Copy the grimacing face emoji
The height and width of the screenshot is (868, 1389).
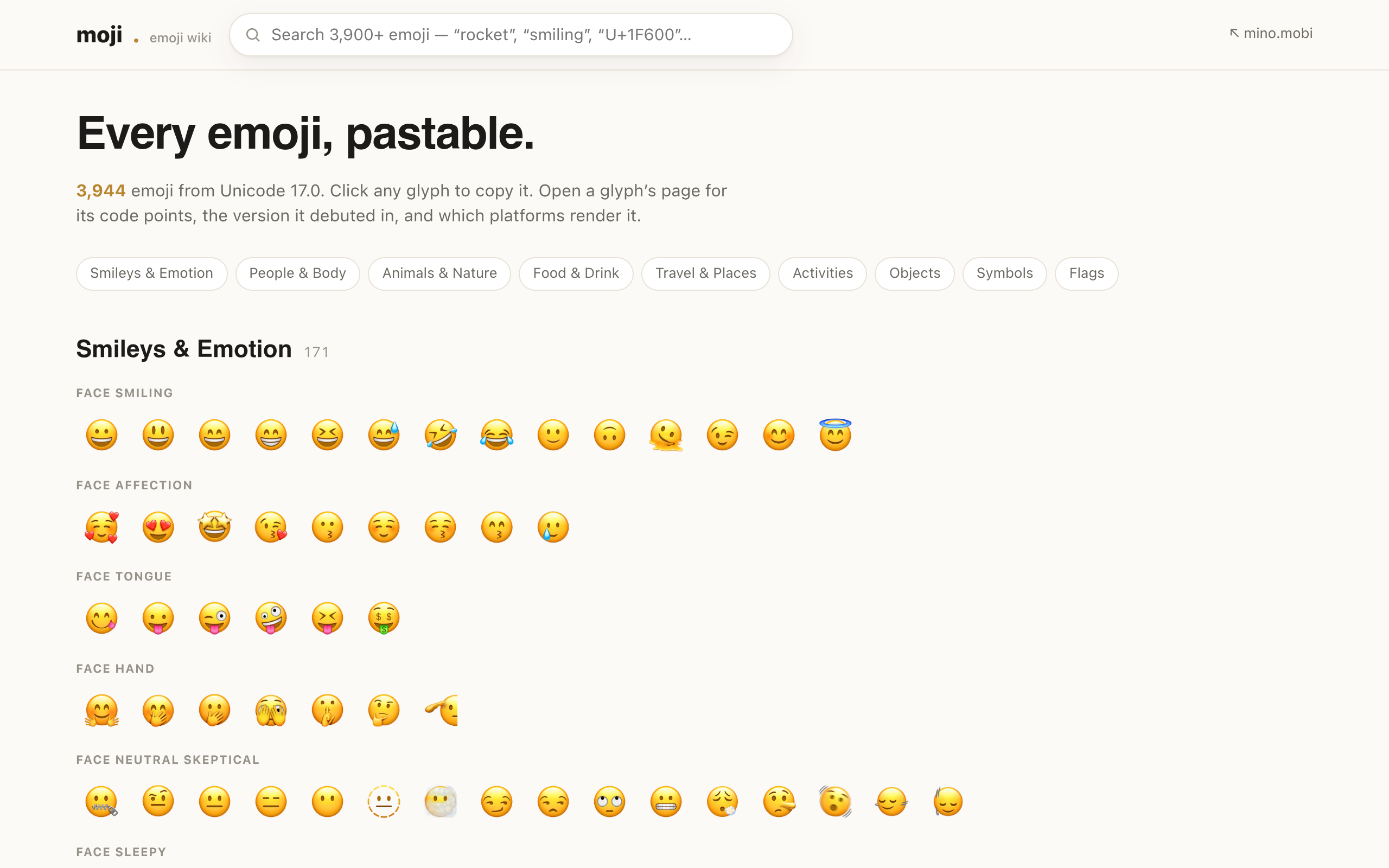tap(666, 801)
